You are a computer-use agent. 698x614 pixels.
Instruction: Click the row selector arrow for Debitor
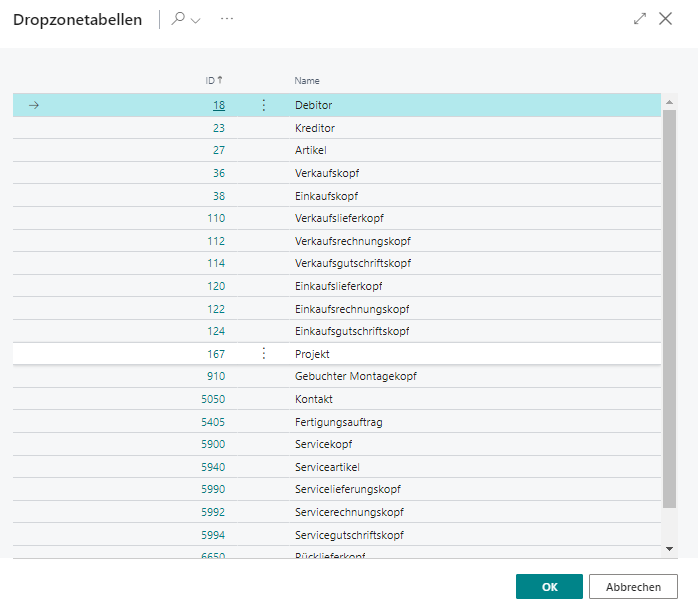tap(34, 105)
